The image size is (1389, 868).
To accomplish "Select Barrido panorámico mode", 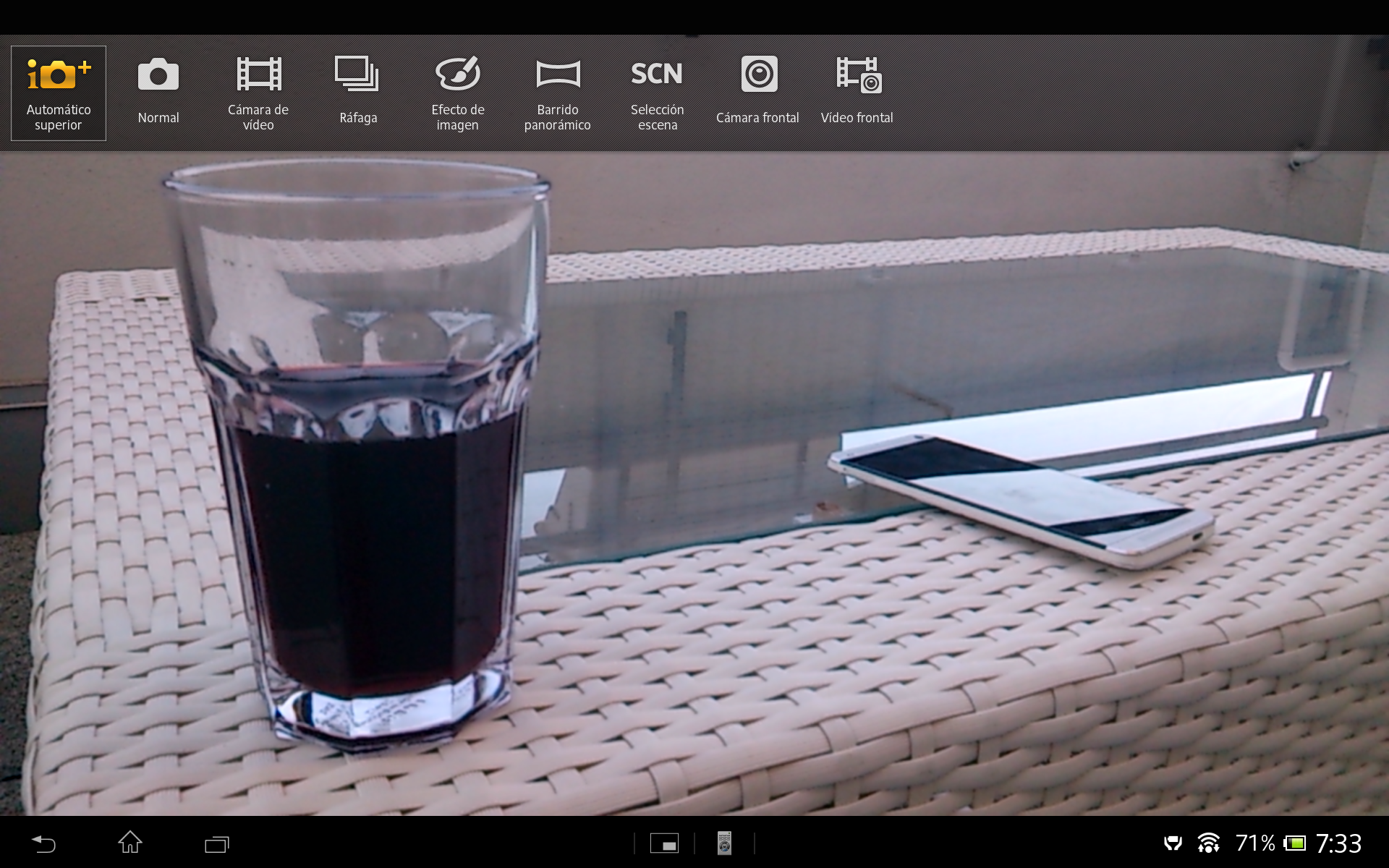I will coord(557,93).
